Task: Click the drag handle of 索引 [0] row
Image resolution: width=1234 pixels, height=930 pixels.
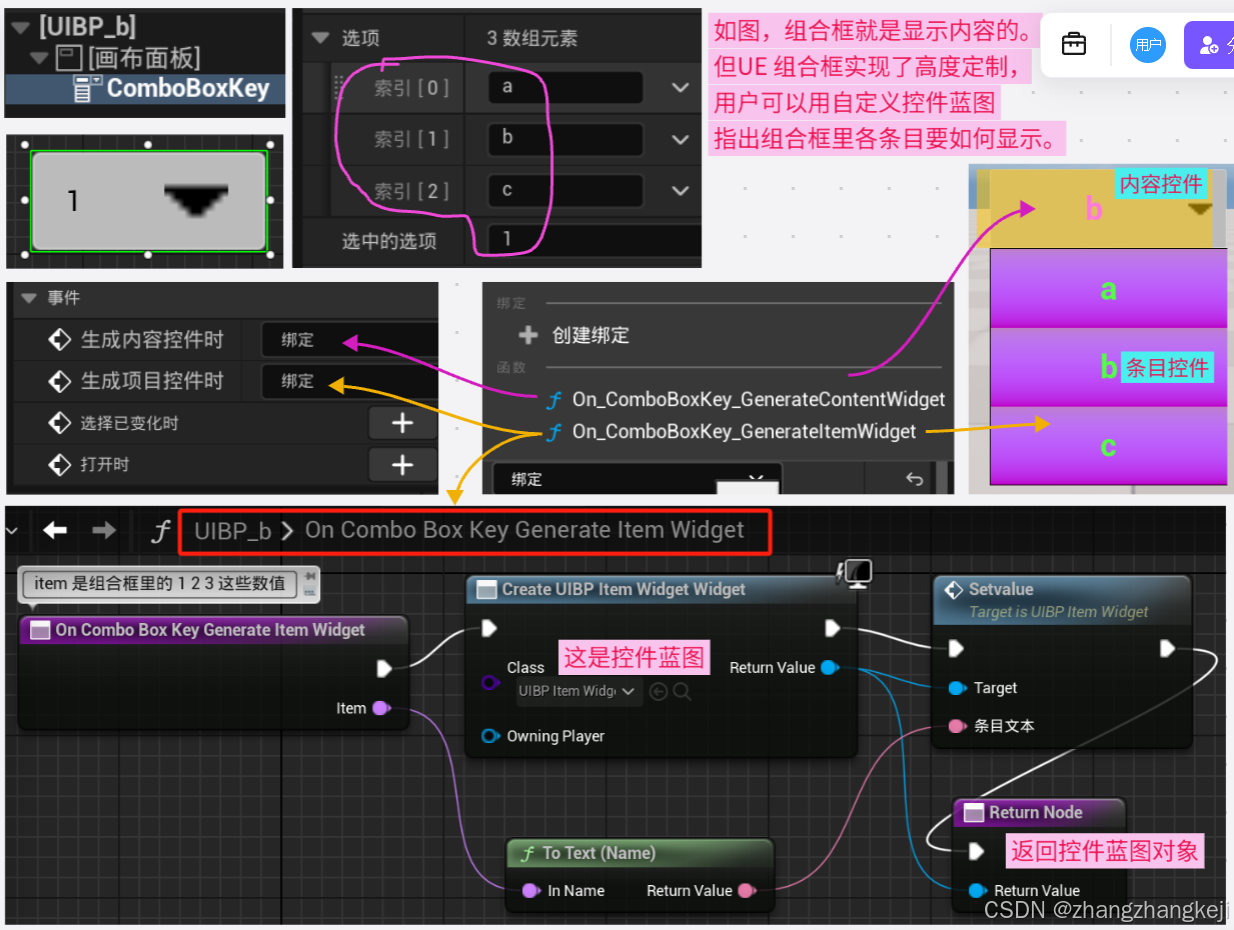Action: 338,88
